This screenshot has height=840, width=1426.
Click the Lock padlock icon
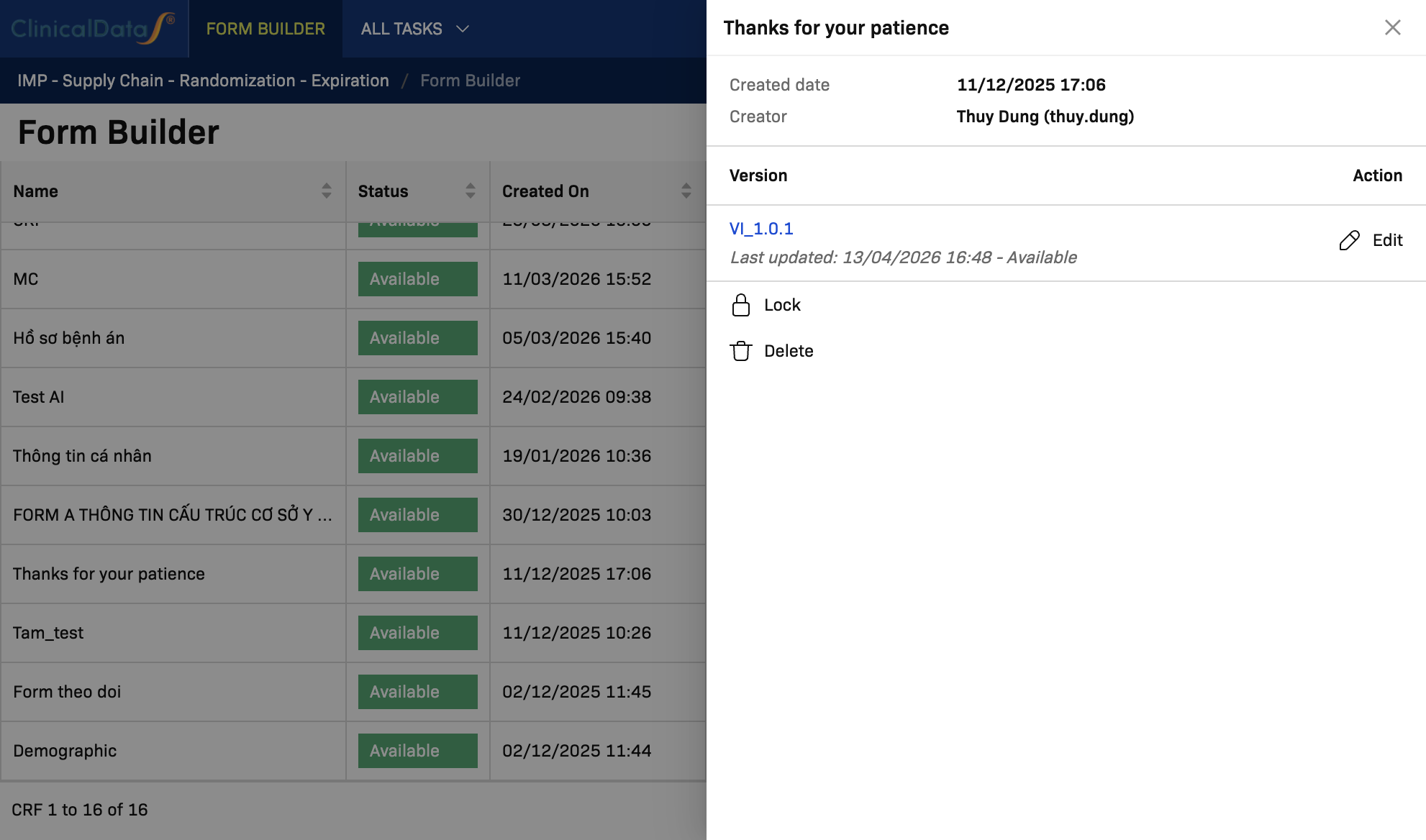740,305
